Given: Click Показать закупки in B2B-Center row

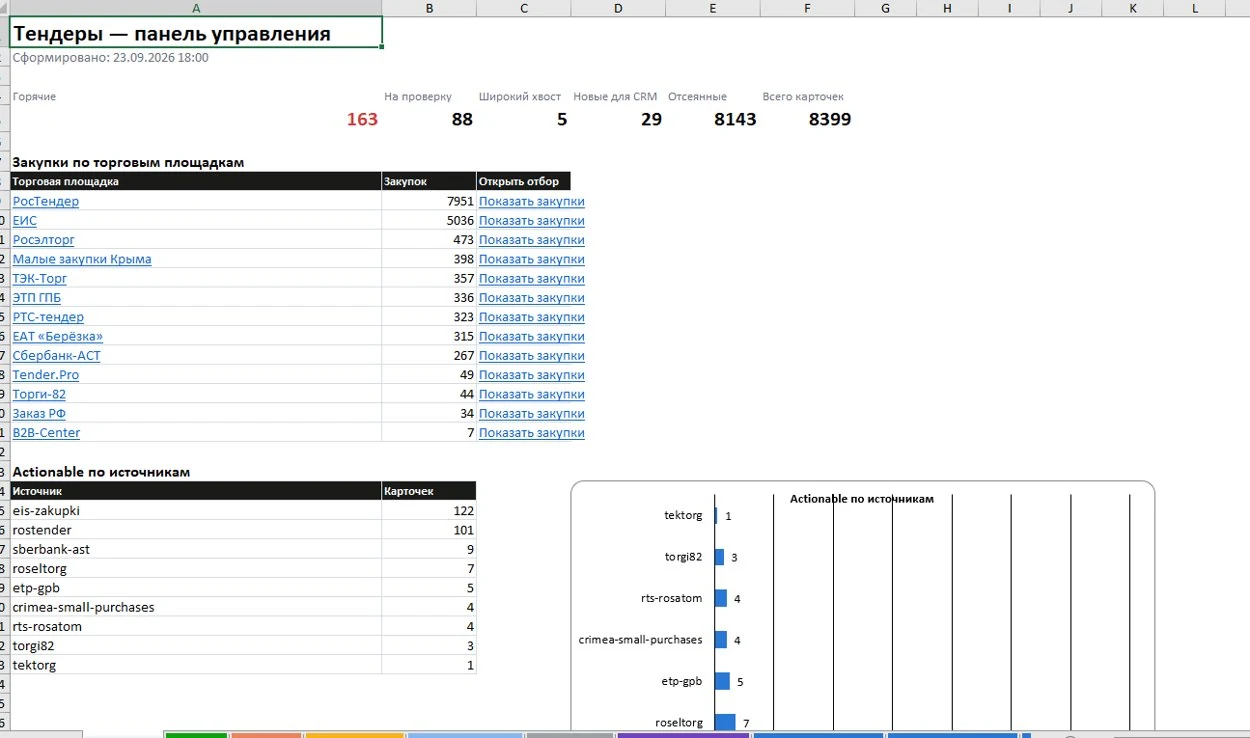Looking at the screenshot, I should click(532, 433).
